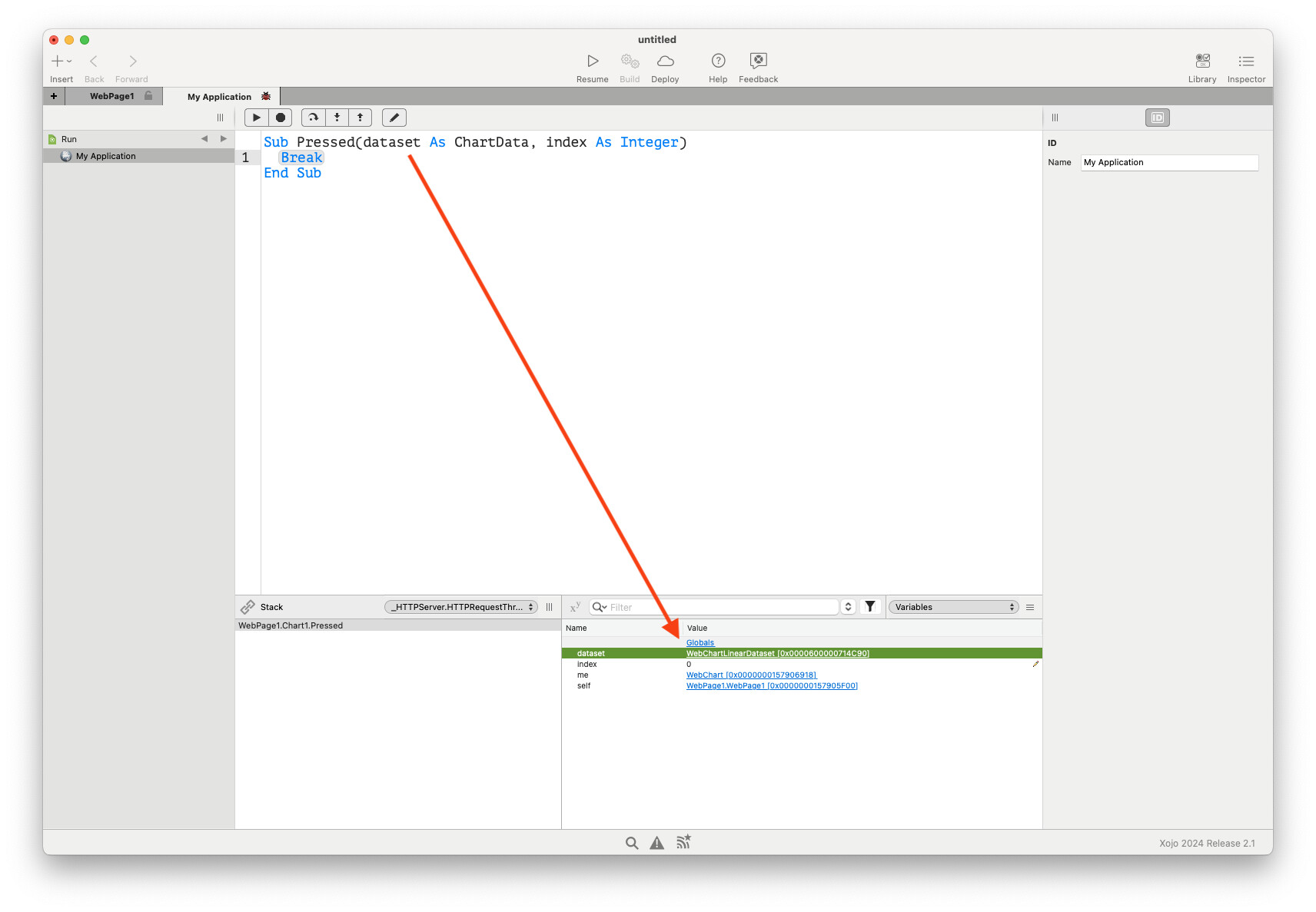Toggle the ID inspector view button
Screen dimensions: 1316x912
[1157, 118]
